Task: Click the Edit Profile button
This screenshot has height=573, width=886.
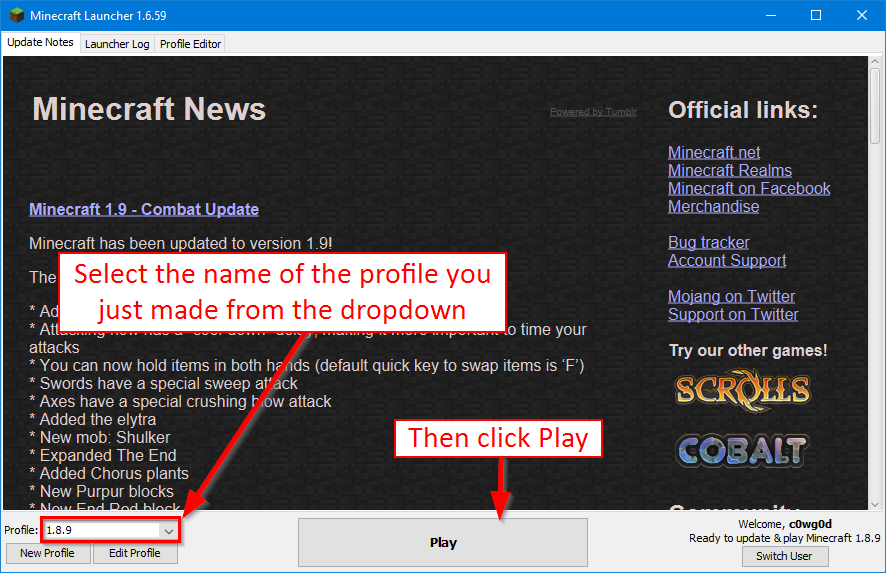Action: point(134,553)
